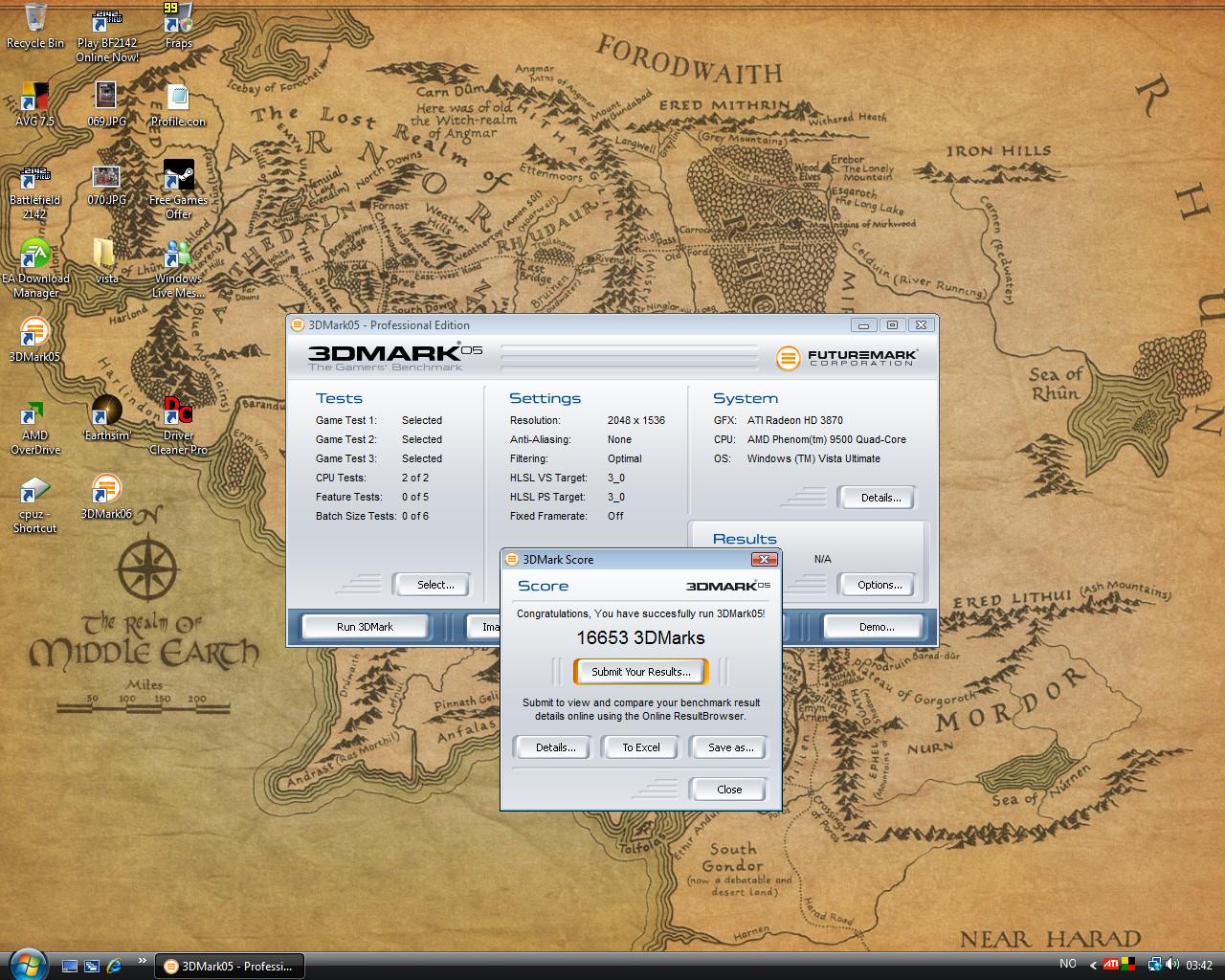Click the NO language indicator

pos(1068,965)
